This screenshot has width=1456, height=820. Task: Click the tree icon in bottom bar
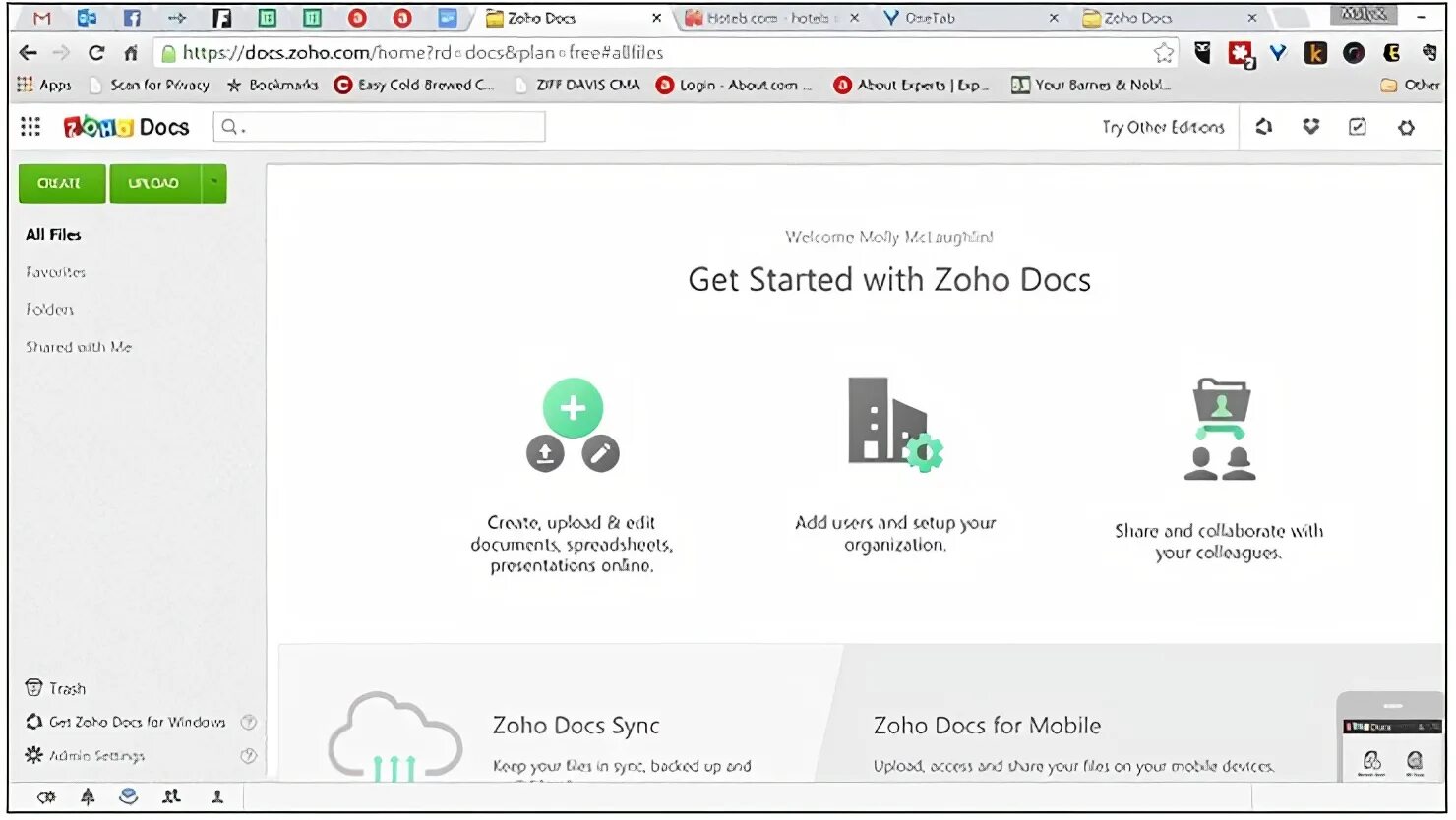[x=88, y=796]
